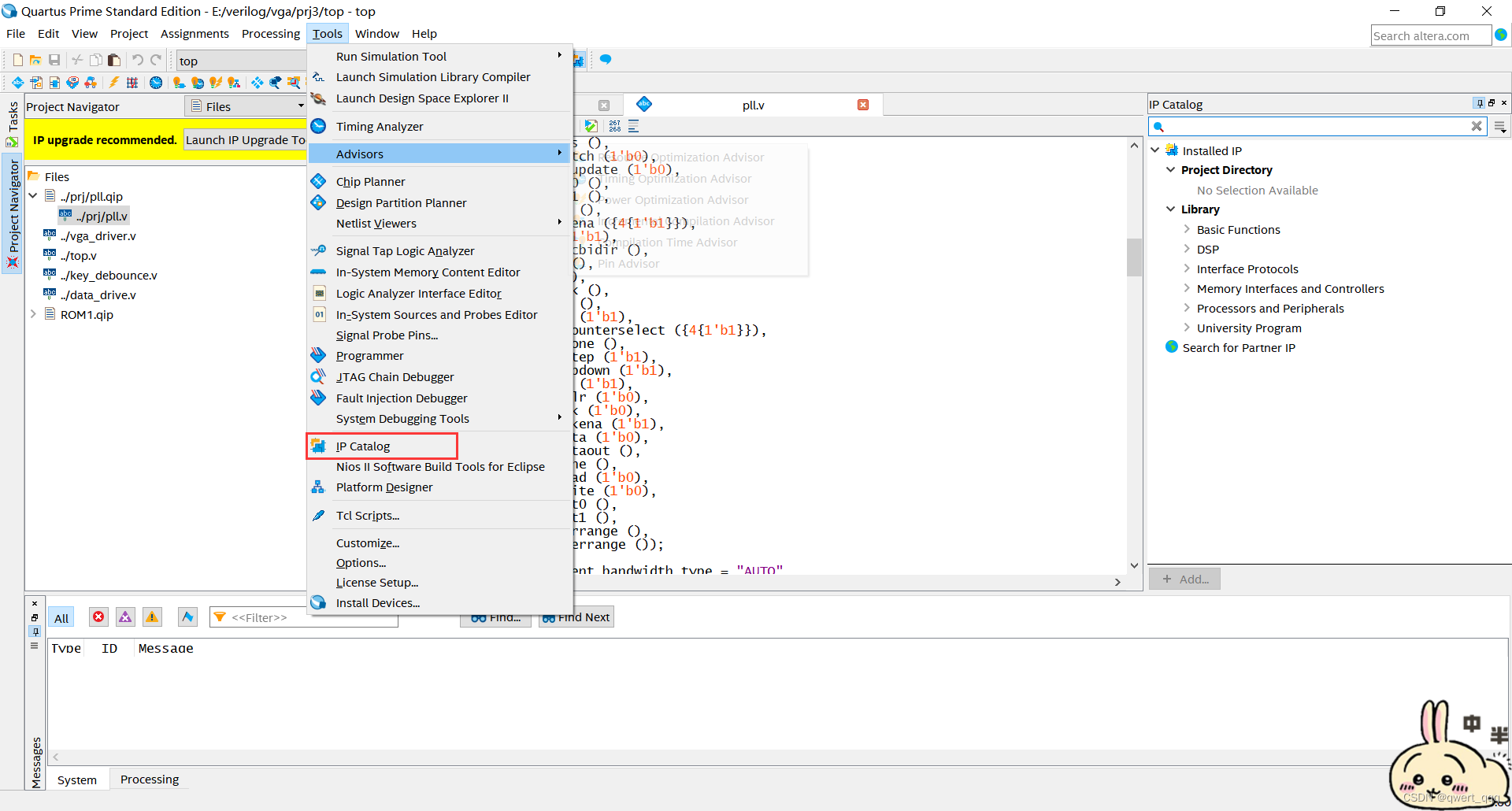Click the checkmark icon in editor toolbar

(x=591, y=126)
